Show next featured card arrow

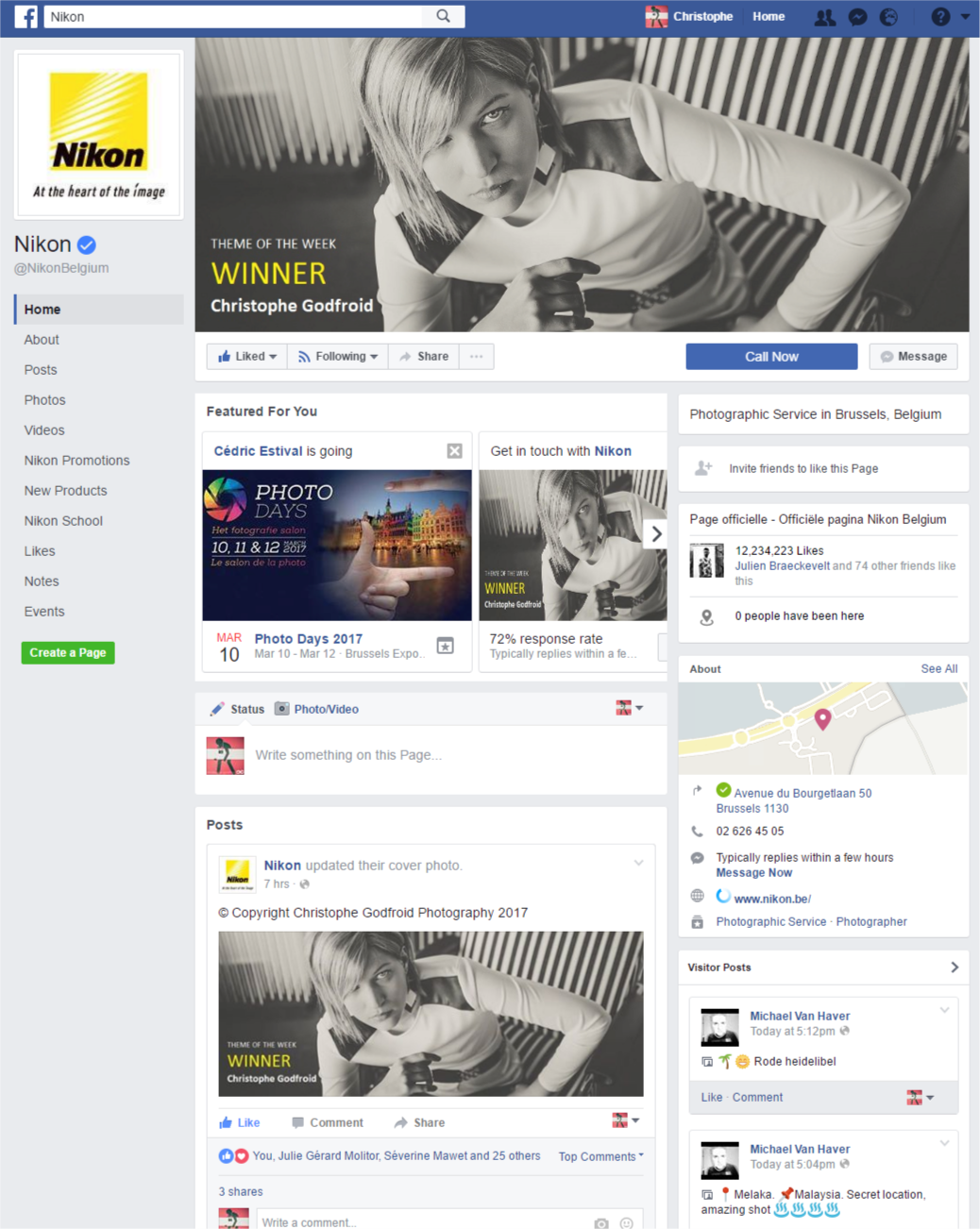[x=656, y=534]
